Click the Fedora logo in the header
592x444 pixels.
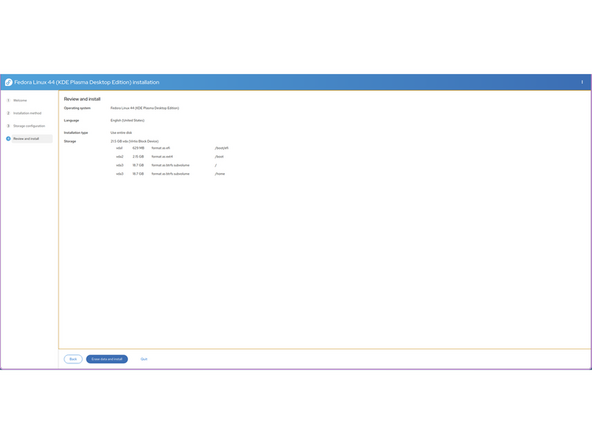coord(8,82)
